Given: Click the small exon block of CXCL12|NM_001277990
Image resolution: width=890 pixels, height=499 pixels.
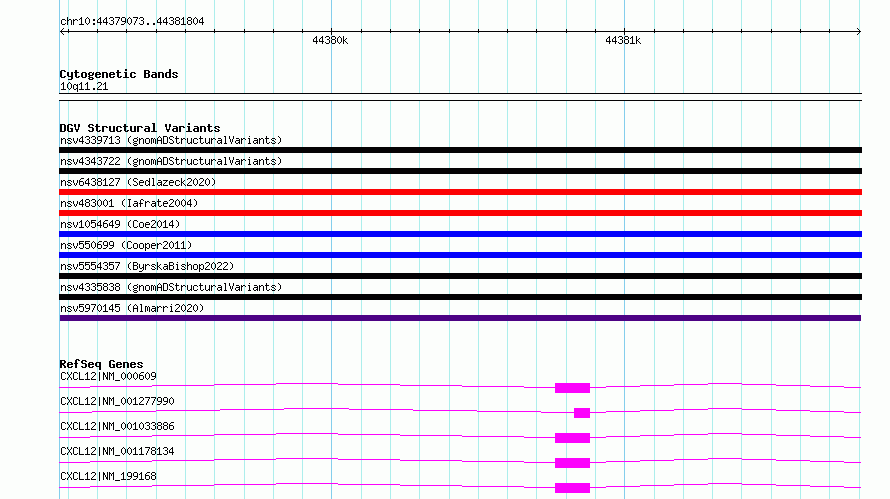Looking at the screenshot, I should coord(582,413).
